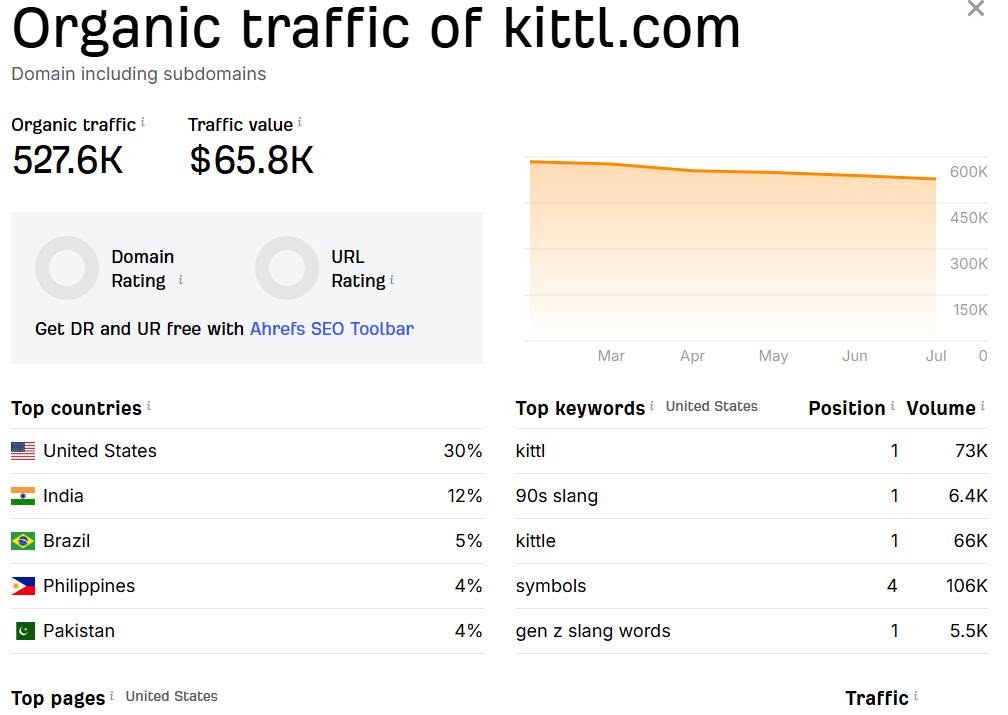Close the organic traffic panel

[975, 8]
